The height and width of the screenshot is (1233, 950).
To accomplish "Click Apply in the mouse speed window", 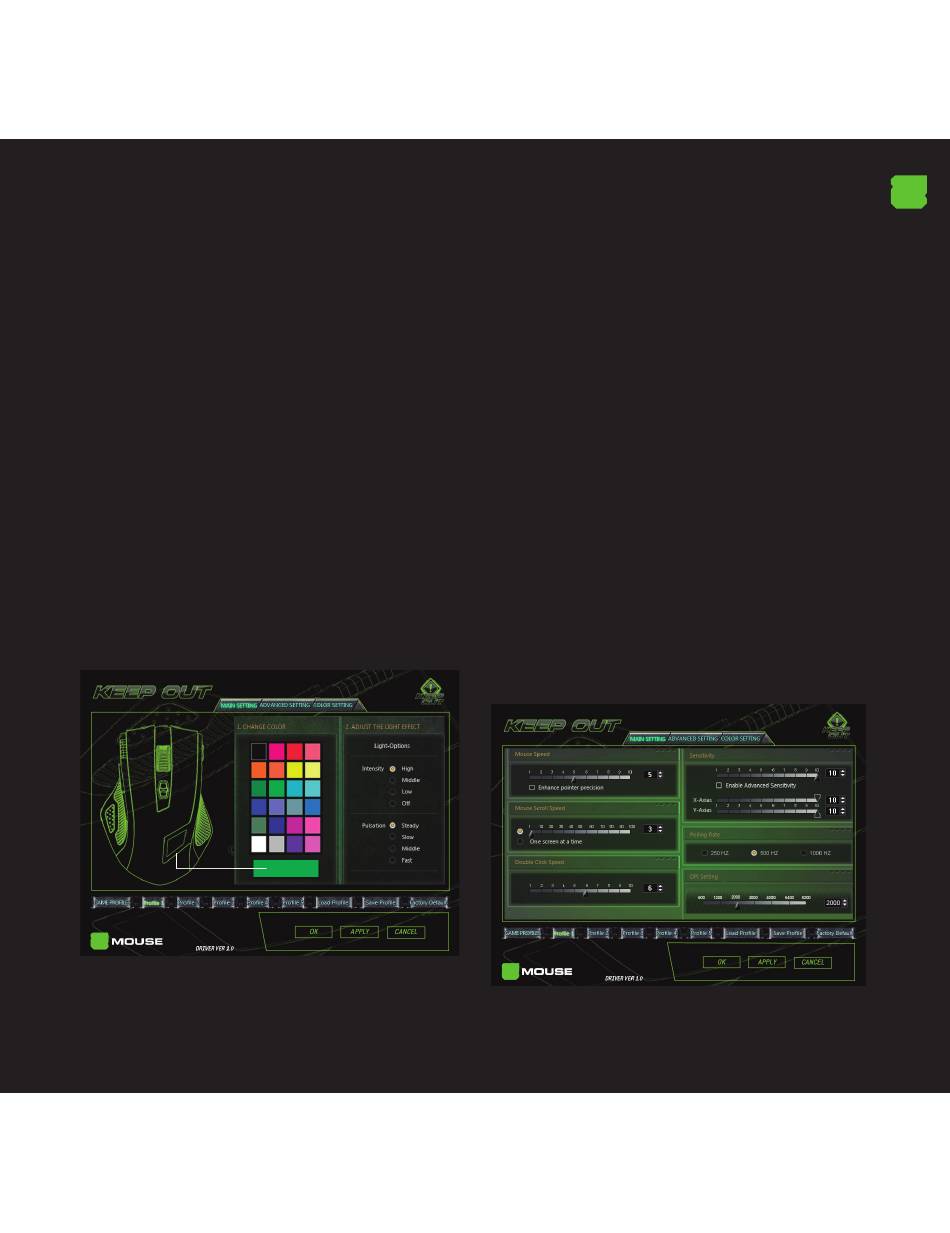I will pyautogui.click(x=767, y=962).
